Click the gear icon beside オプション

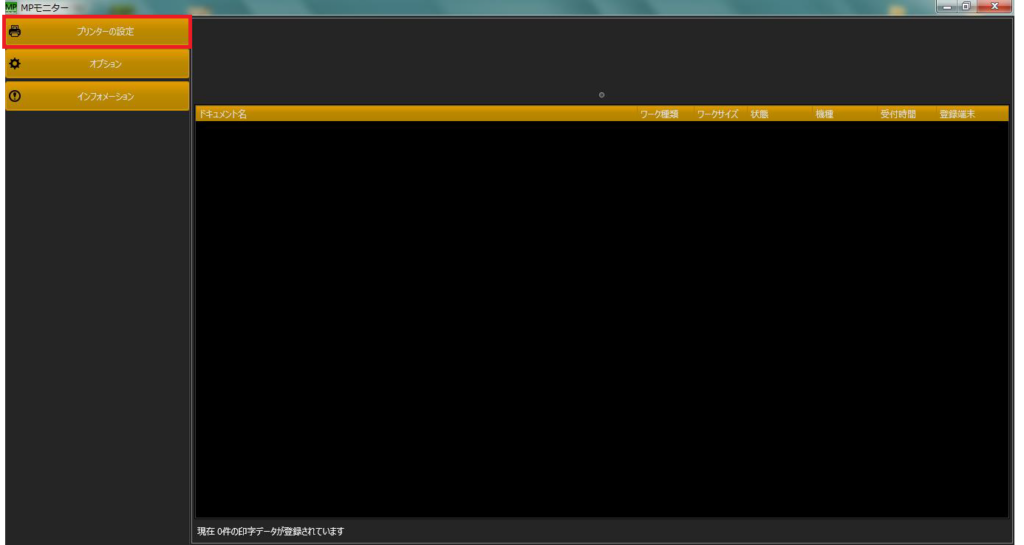coord(14,64)
